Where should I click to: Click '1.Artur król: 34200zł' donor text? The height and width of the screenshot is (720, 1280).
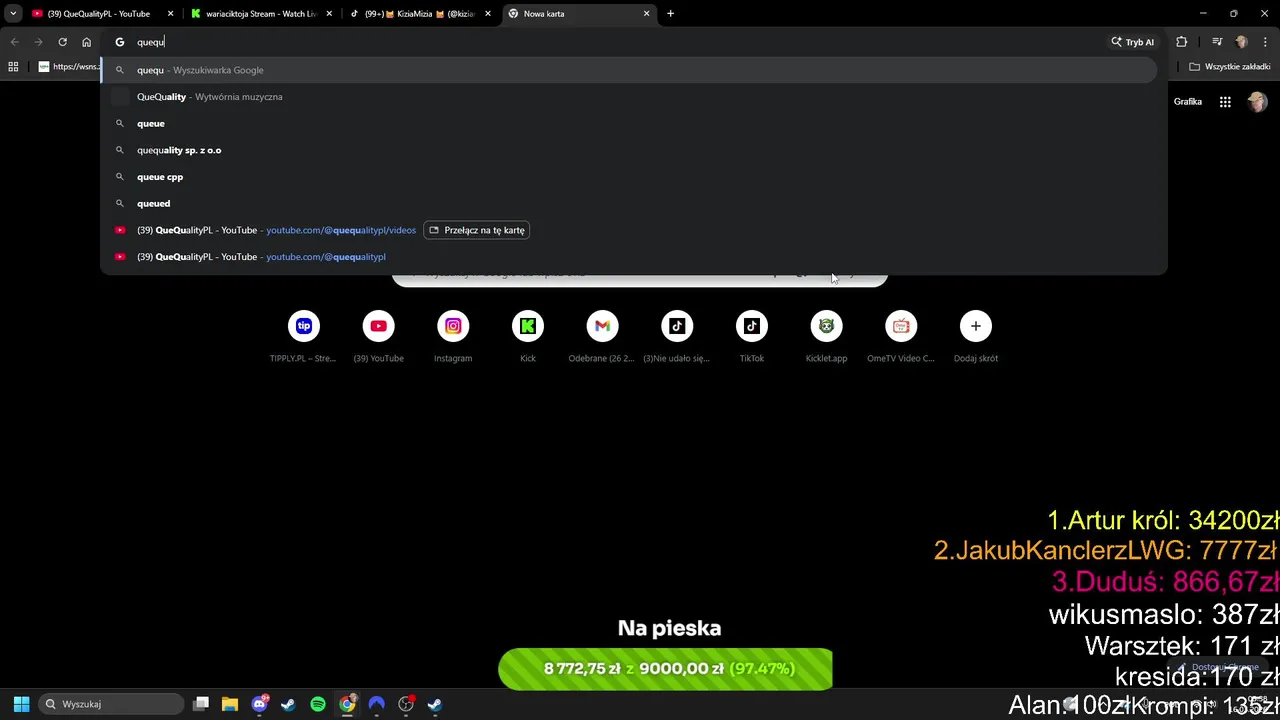[x=1163, y=521]
